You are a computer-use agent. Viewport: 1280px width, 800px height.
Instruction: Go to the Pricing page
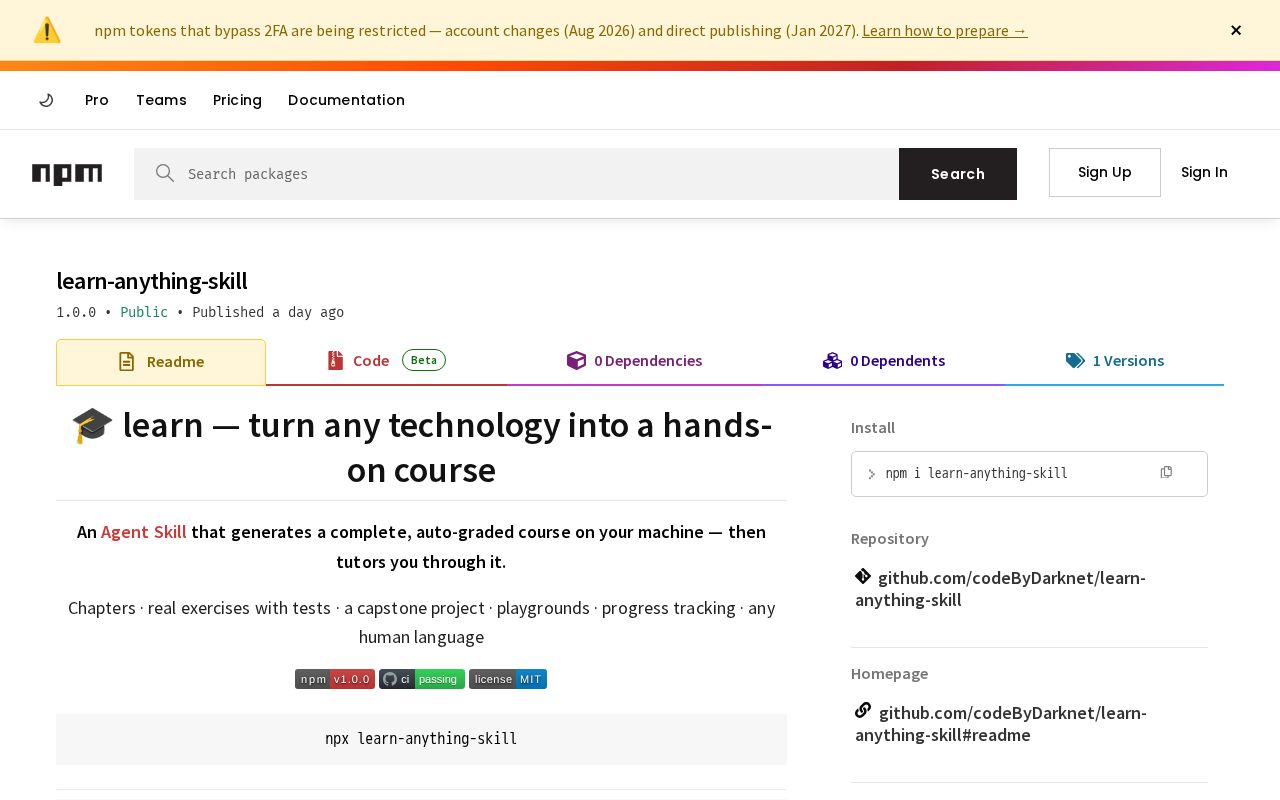click(x=237, y=100)
